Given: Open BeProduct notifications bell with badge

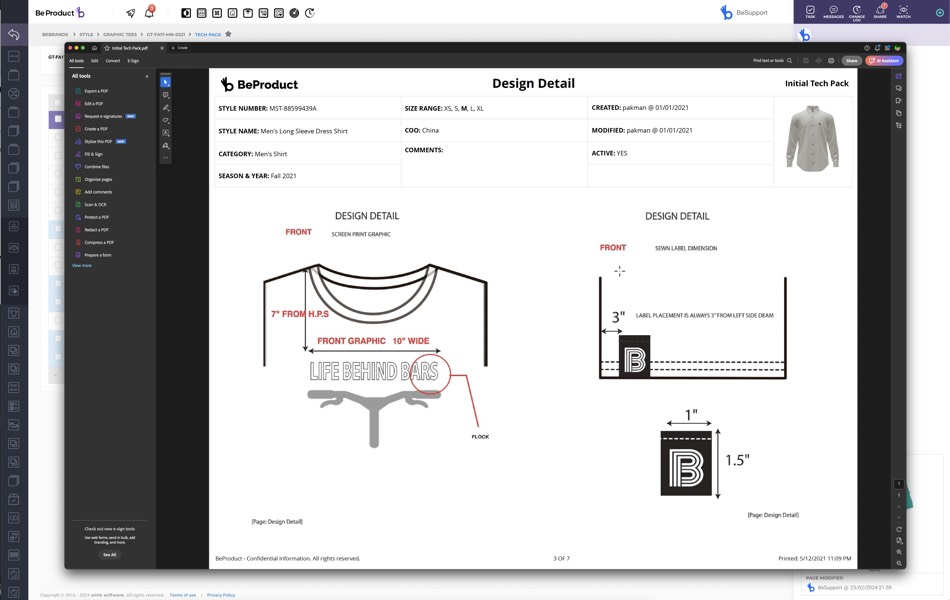Looking at the screenshot, I should (149, 12).
